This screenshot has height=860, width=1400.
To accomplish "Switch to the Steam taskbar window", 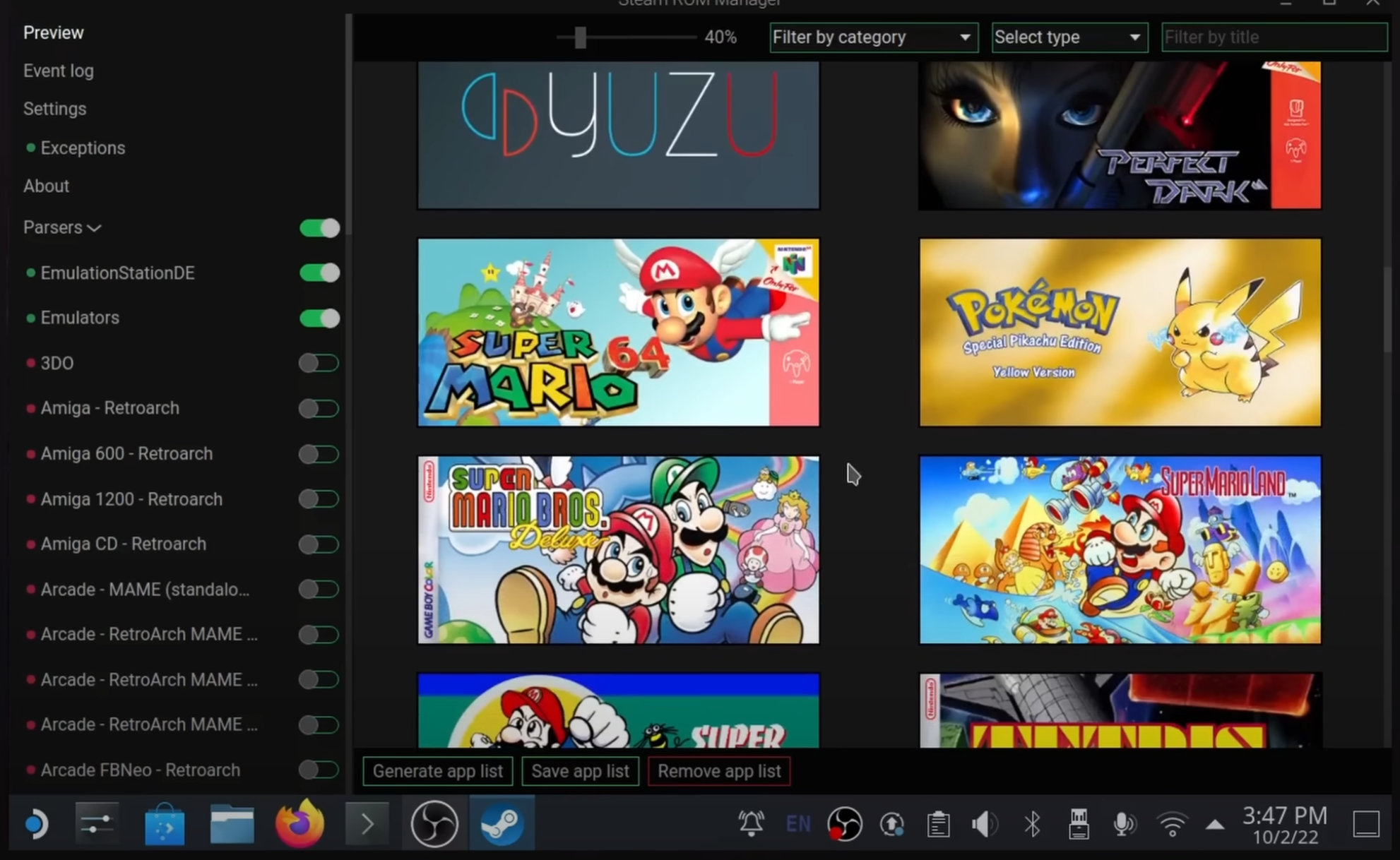I will pyautogui.click(x=502, y=824).
